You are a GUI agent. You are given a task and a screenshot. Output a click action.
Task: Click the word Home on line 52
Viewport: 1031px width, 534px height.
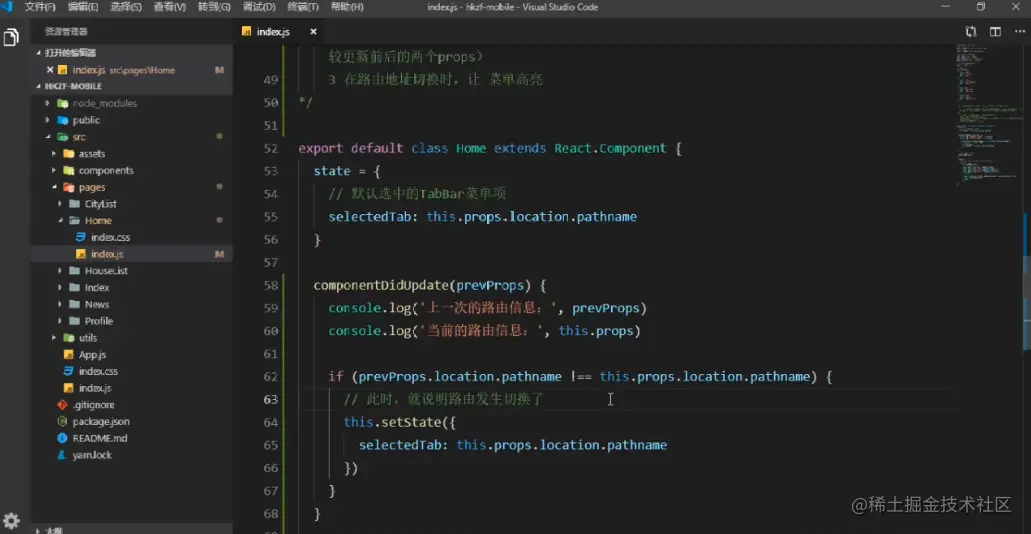pyautogui.click(x=471, y=149)
